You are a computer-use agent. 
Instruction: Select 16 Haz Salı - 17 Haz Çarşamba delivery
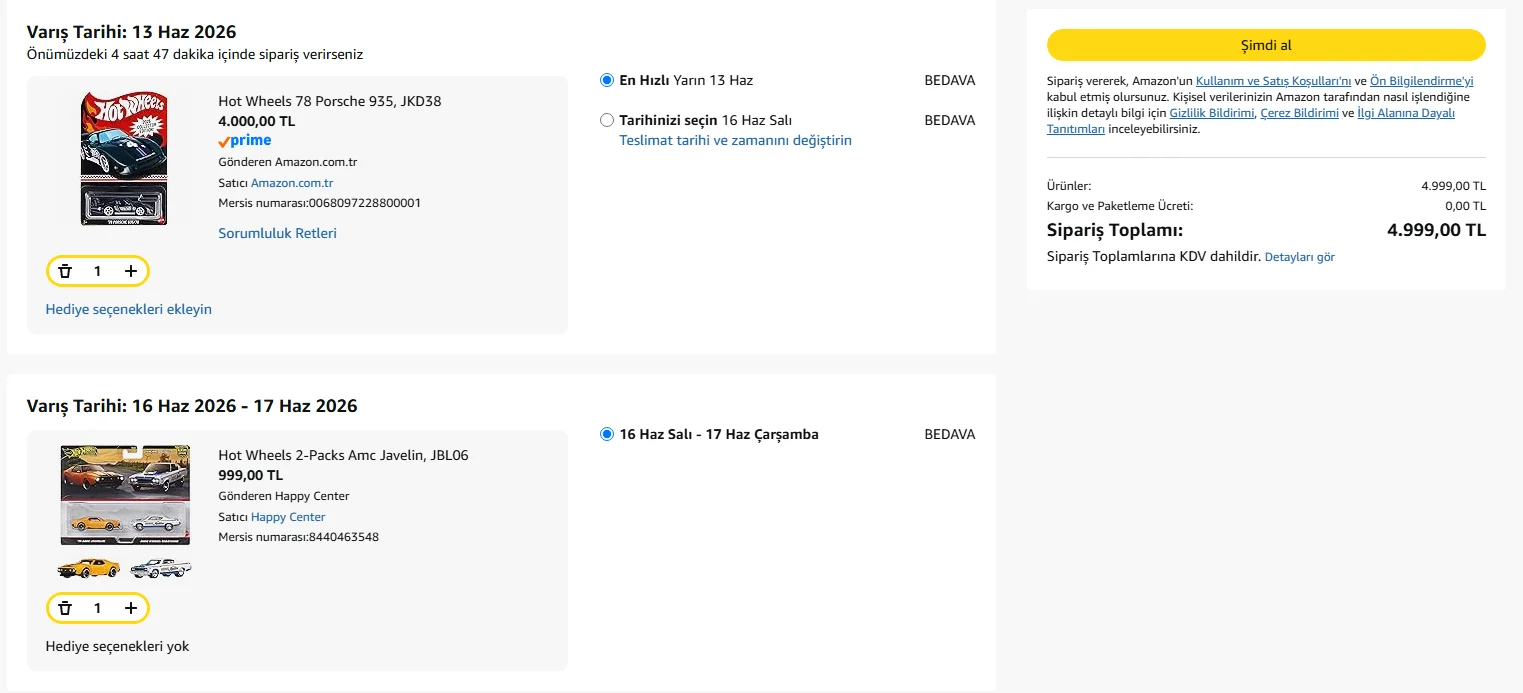pos(607,434)
